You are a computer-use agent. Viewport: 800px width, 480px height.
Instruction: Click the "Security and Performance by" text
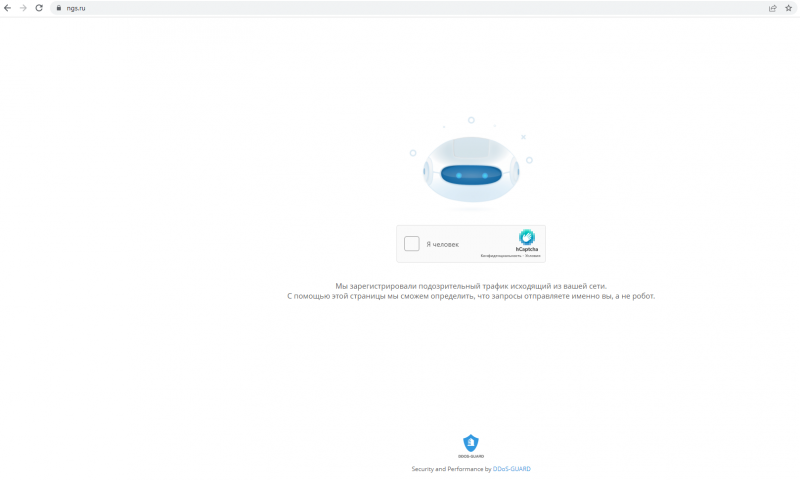(x=451, y=468)
